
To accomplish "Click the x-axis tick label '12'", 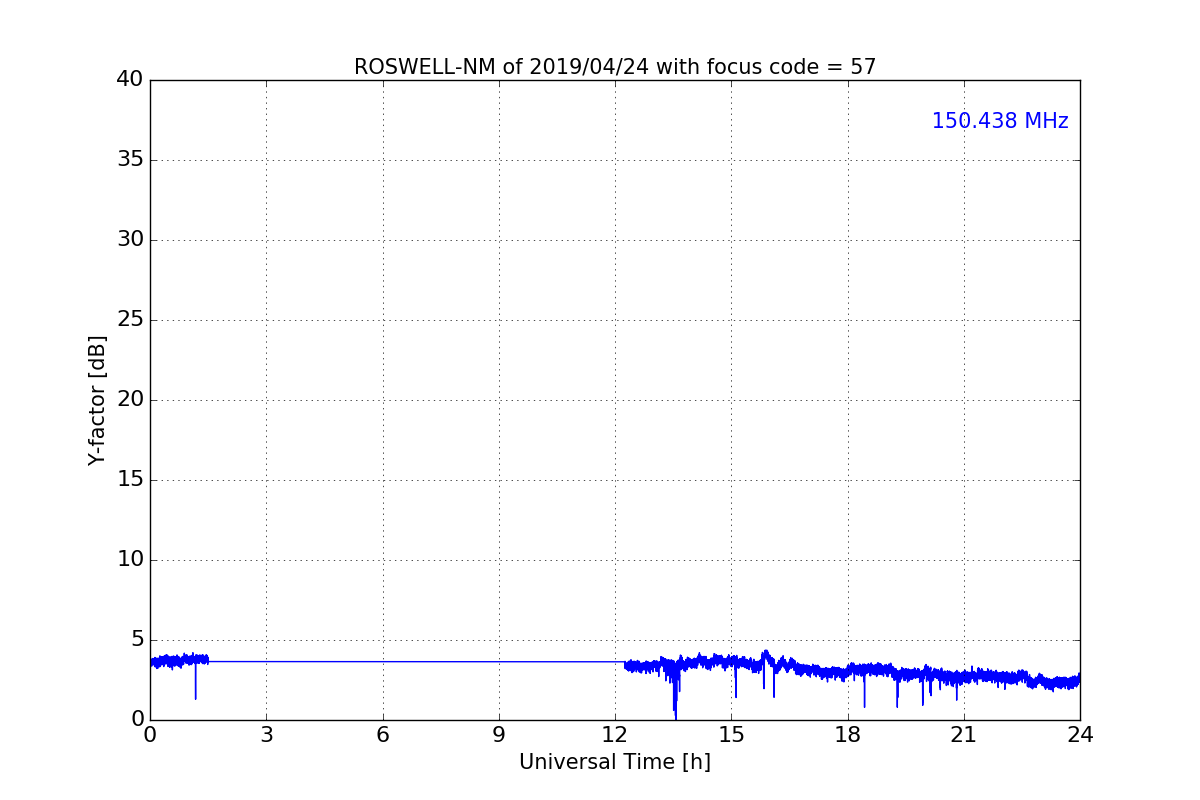I will (x=615, y=735).
